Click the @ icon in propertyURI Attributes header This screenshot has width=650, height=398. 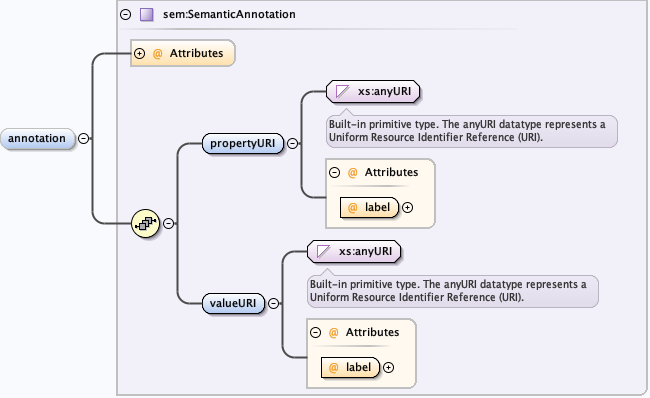pyautogui.click(x=352, y=172)
